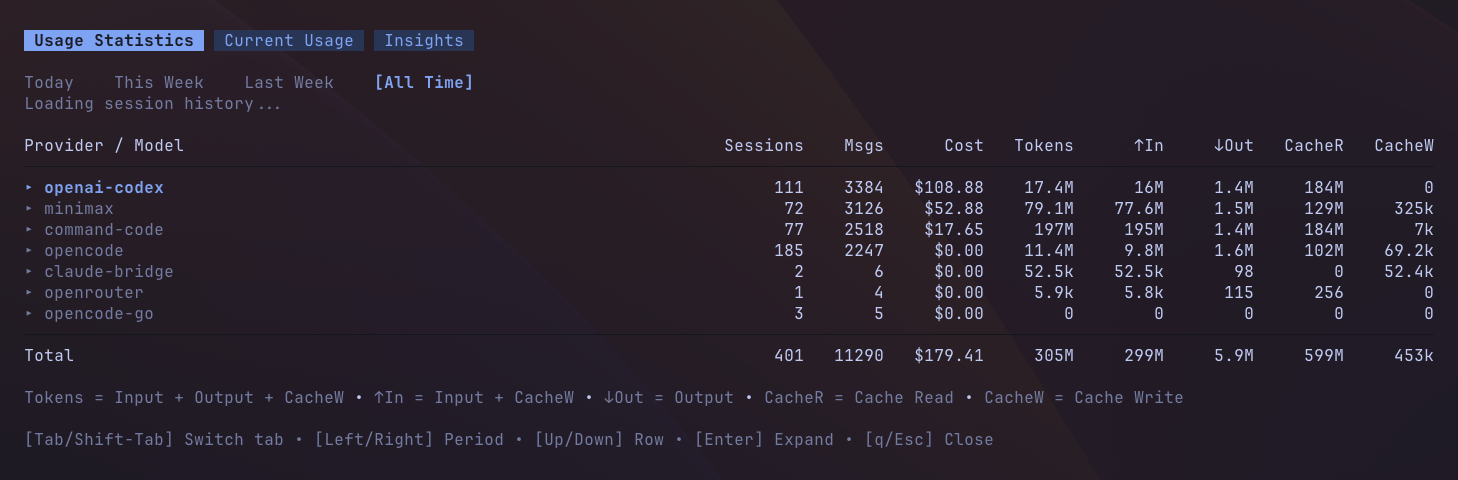Select the openai-codex row name
Screen dimensions: 1458x480
coord(104,188)
